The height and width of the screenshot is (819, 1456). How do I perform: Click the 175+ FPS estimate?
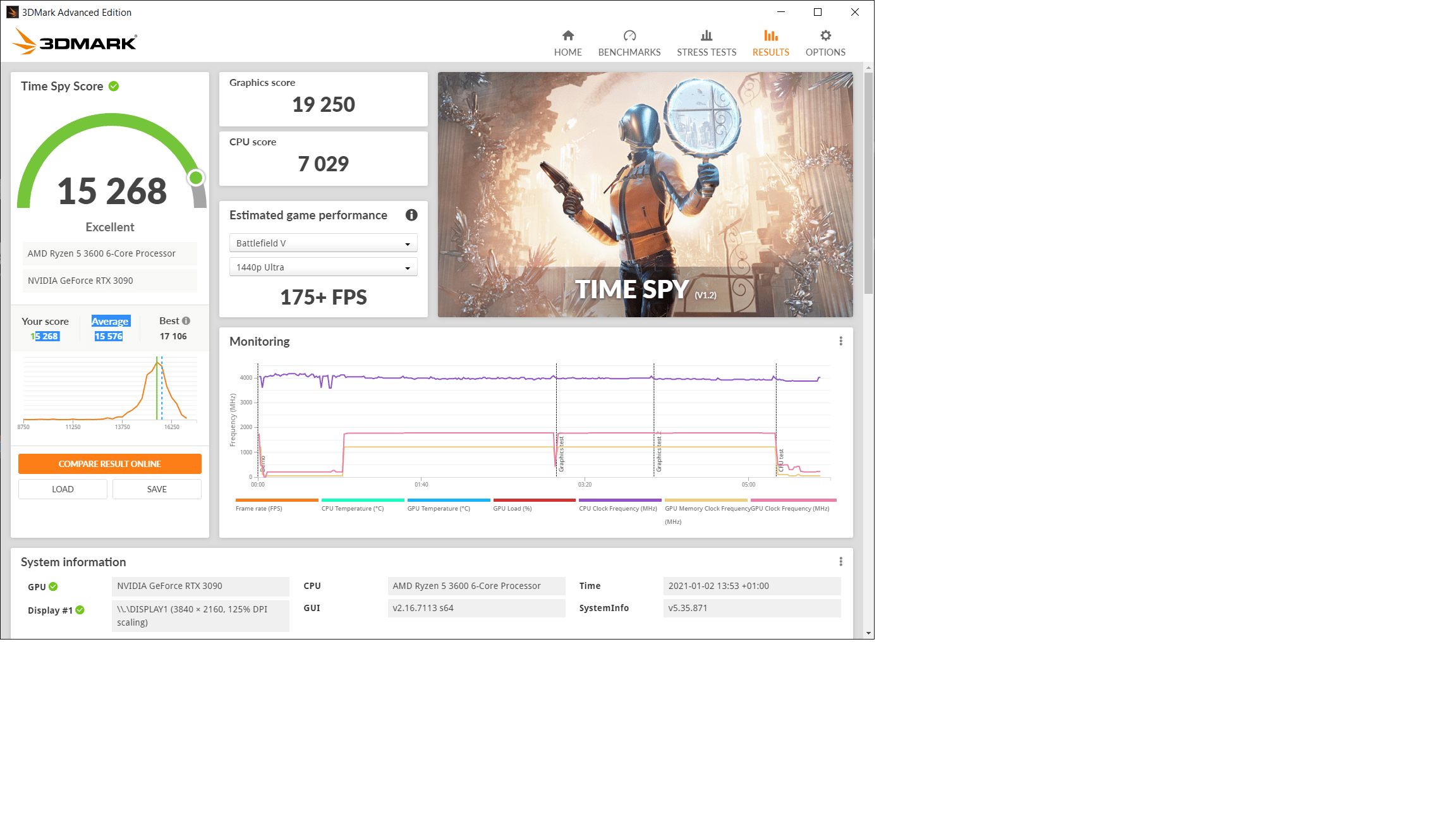click(324, 297)
